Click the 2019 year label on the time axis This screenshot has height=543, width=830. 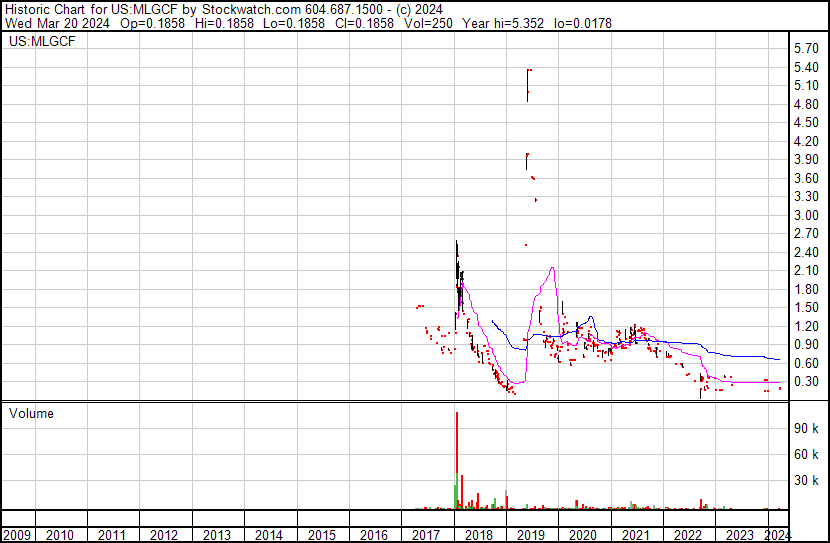tap(531, 535)
